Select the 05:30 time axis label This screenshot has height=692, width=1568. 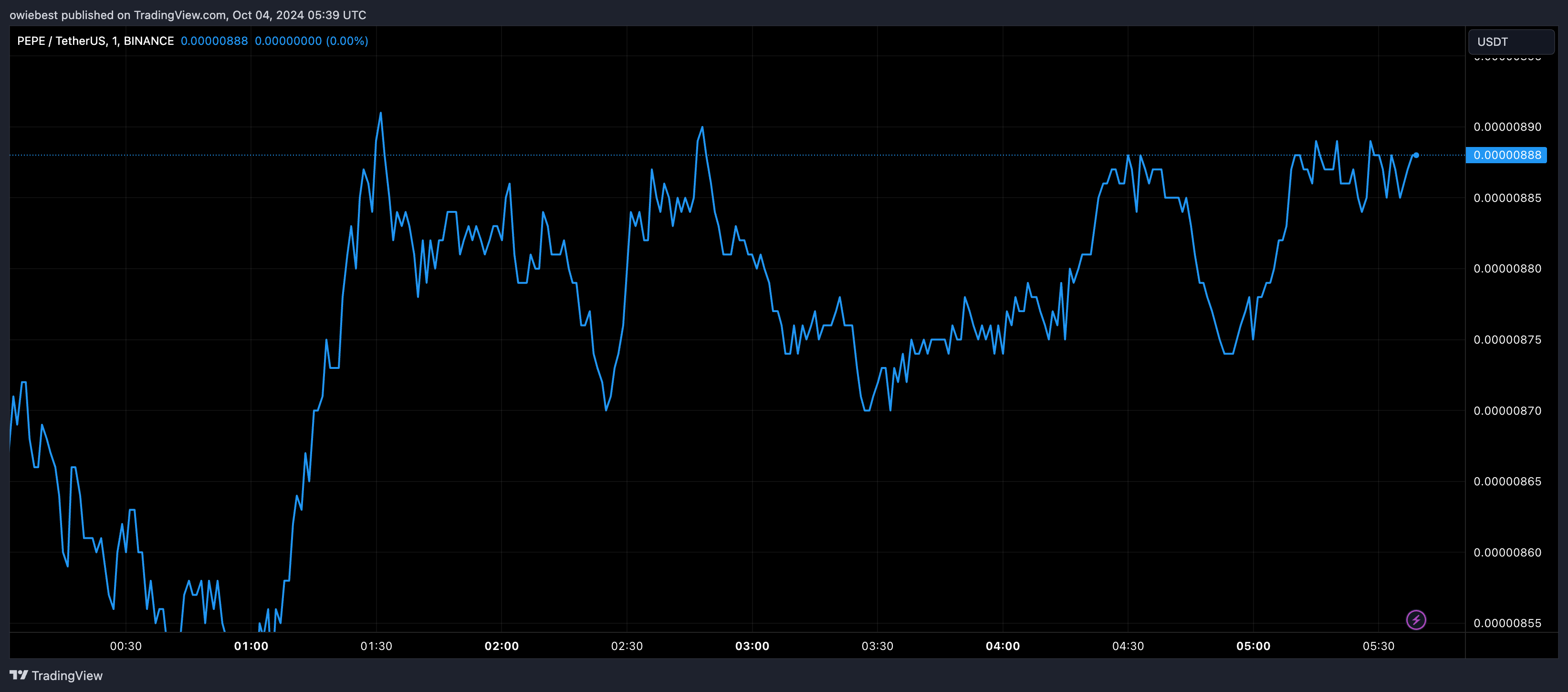1378,646
